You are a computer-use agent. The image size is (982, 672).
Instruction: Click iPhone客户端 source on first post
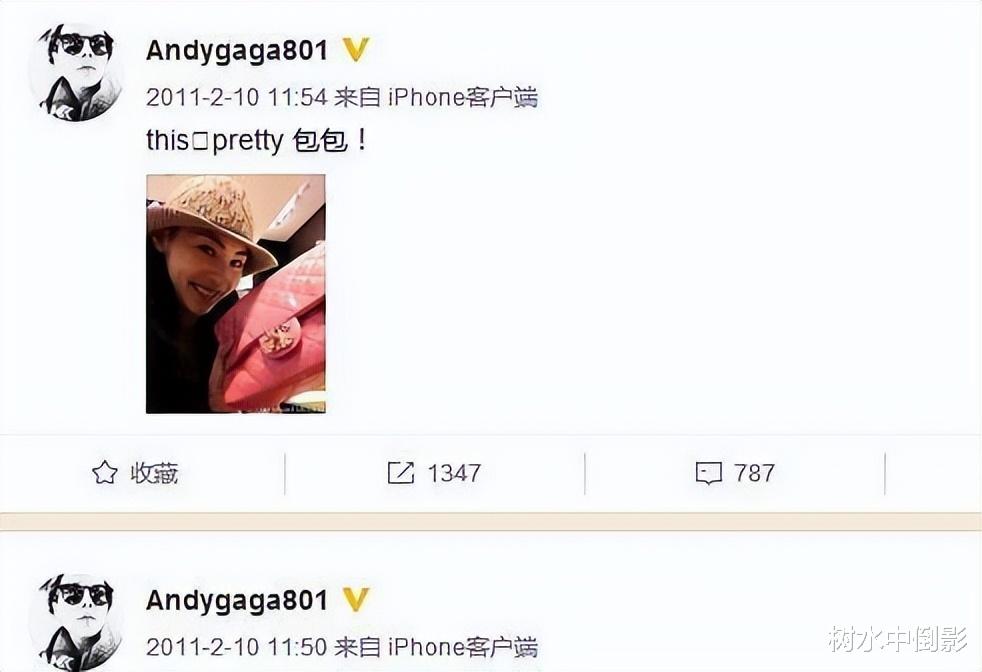[463, 98]
